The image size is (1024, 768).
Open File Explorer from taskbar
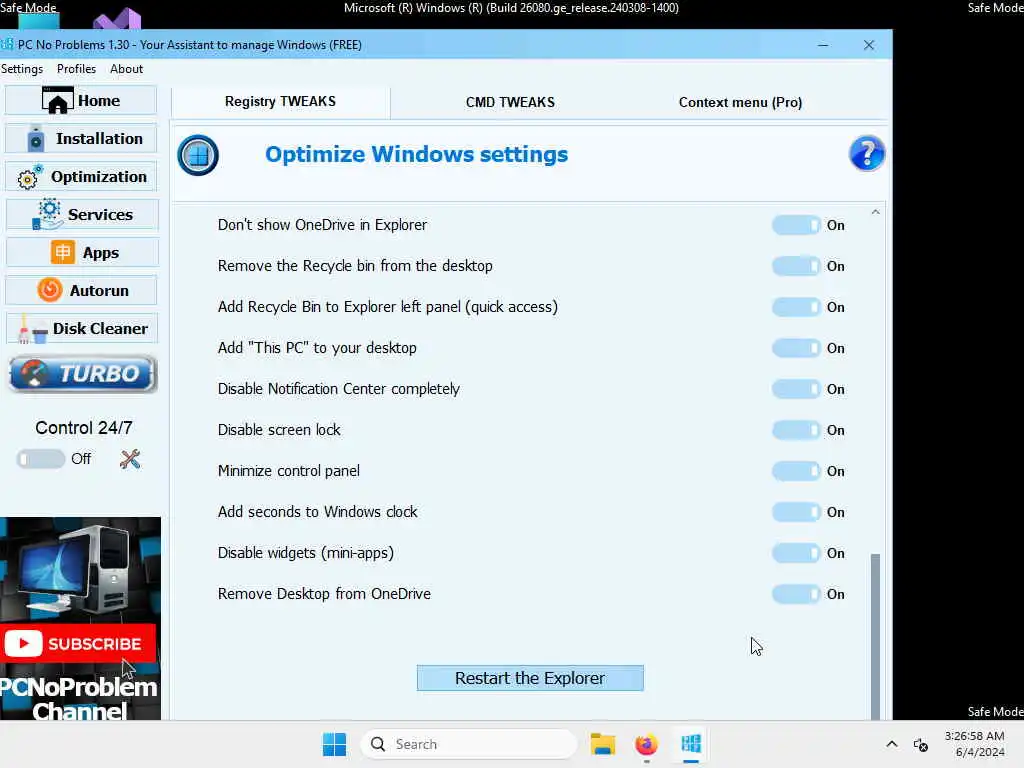[603, 744]
